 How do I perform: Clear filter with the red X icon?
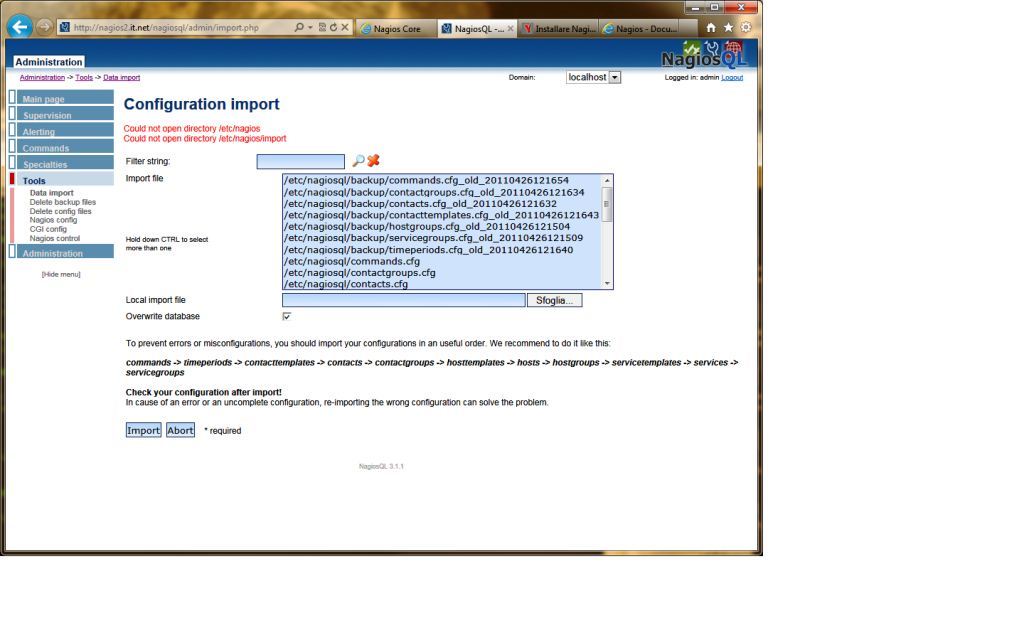[x=373, y=161]
